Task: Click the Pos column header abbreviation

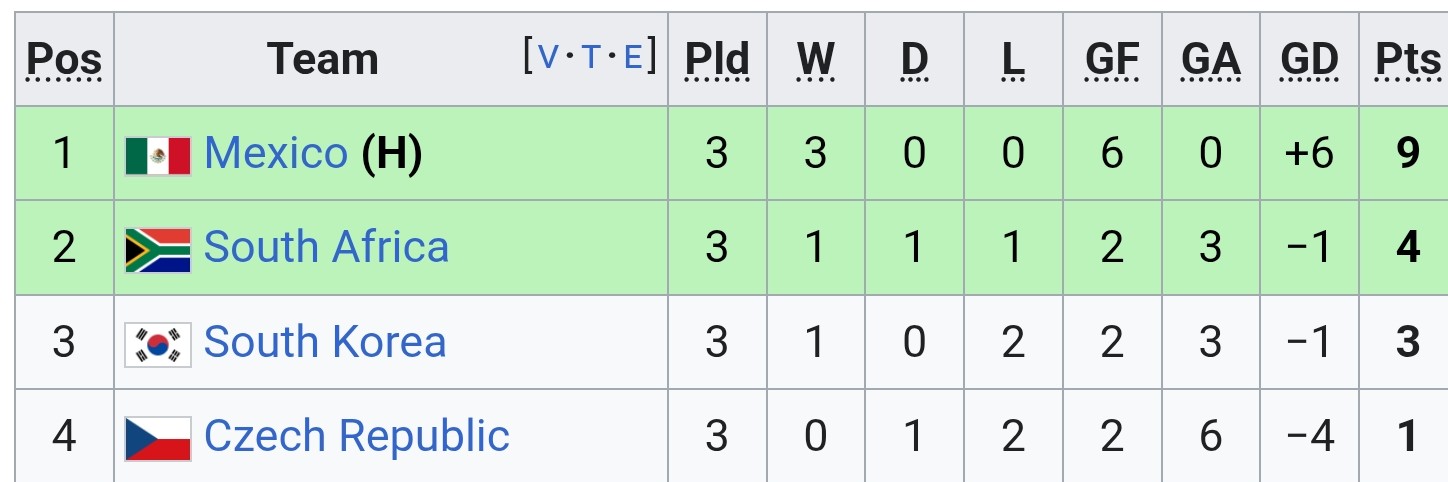Action: [64, 60]
